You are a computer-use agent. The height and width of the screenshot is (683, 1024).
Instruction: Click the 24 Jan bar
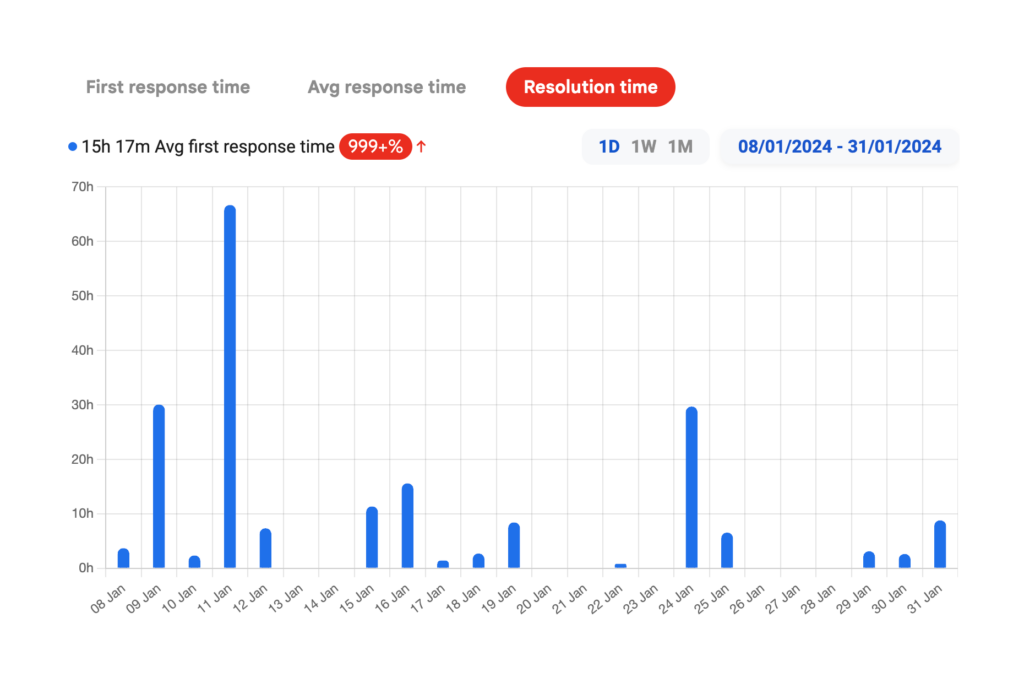click(x=692, y=487)
